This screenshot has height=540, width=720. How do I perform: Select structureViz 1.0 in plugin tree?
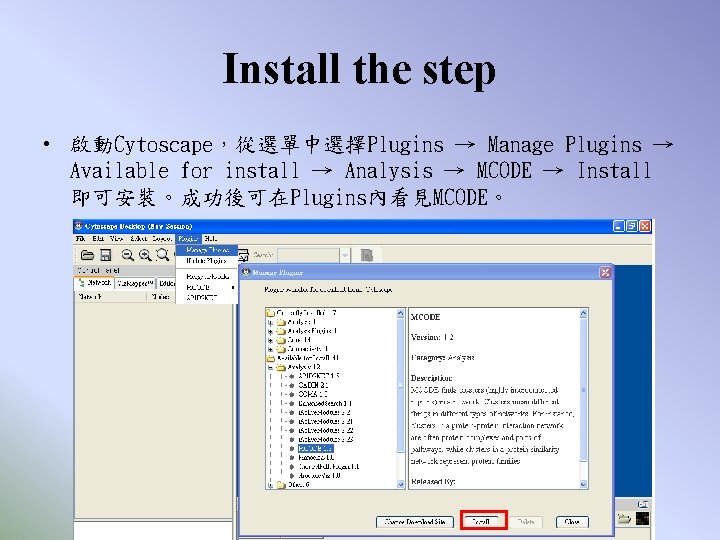coord(319,476)
